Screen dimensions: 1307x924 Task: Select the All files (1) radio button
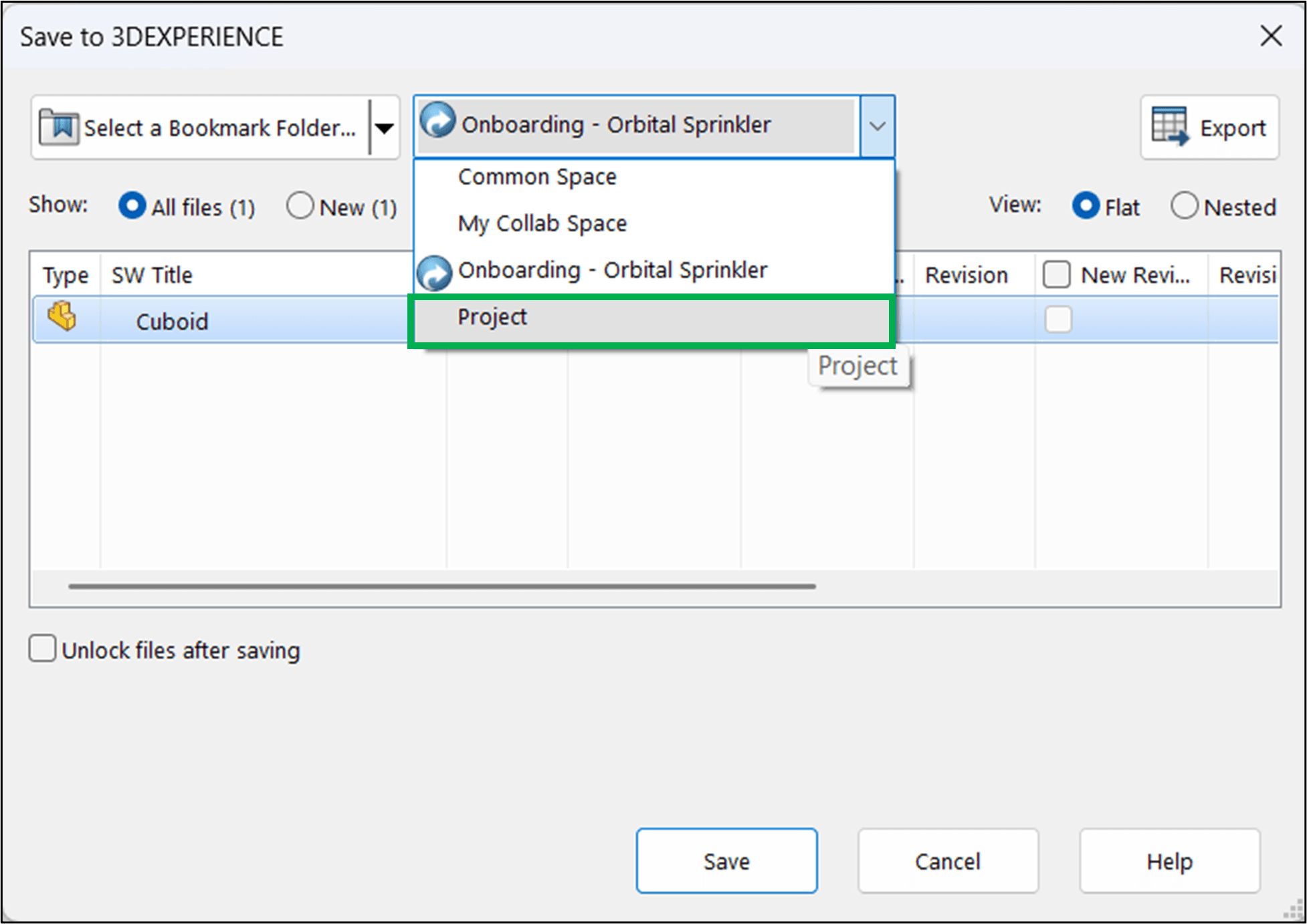pyautogui.click(x=132, y=206)
